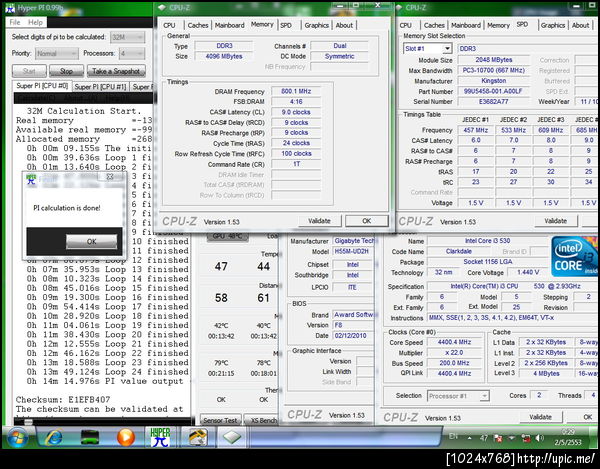Viewport: 600px width, 469px height.
Task: Click Validate in CPU-Z Memory window
Action: (x=320, y=221)
